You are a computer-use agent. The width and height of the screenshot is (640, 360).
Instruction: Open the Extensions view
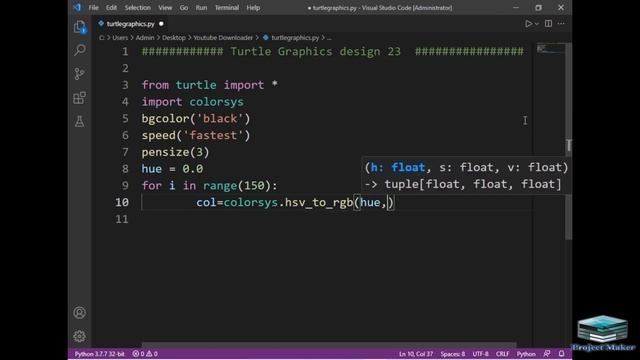click(80, 98)
